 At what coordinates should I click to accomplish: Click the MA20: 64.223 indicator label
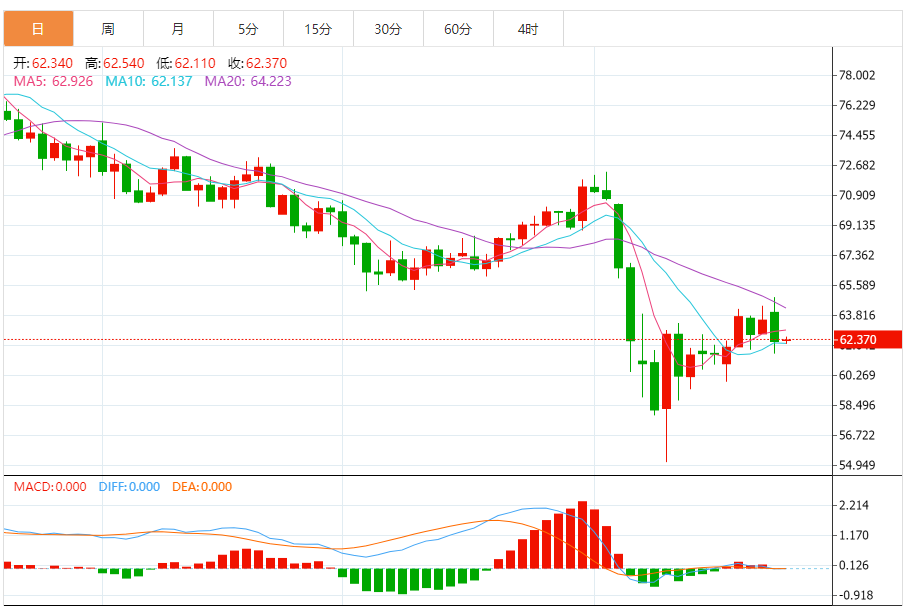click(248, 81)
